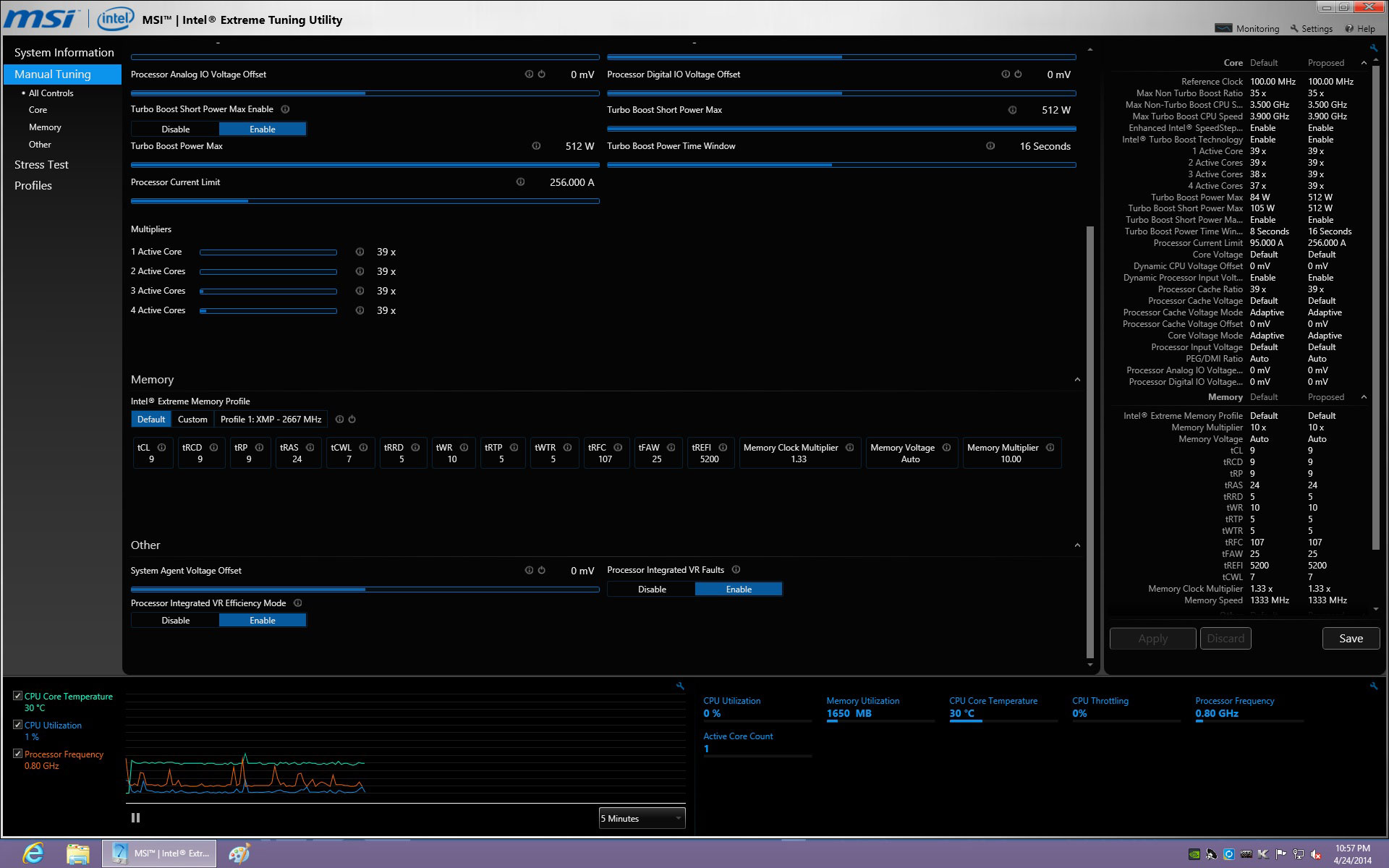This screenshot has width=1389, height=868.
Task: Click the Discard button
Action: pyautogui.click(x=1226, y=639)
